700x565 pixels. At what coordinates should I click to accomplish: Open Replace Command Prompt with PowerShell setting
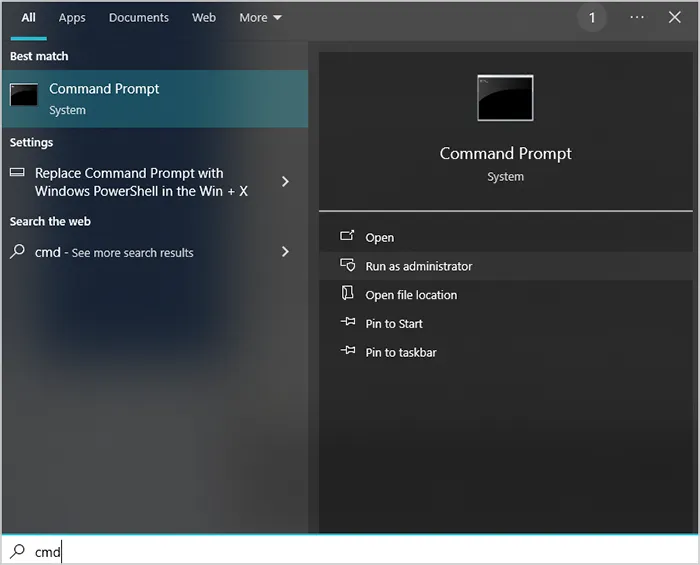coord(155,182)
